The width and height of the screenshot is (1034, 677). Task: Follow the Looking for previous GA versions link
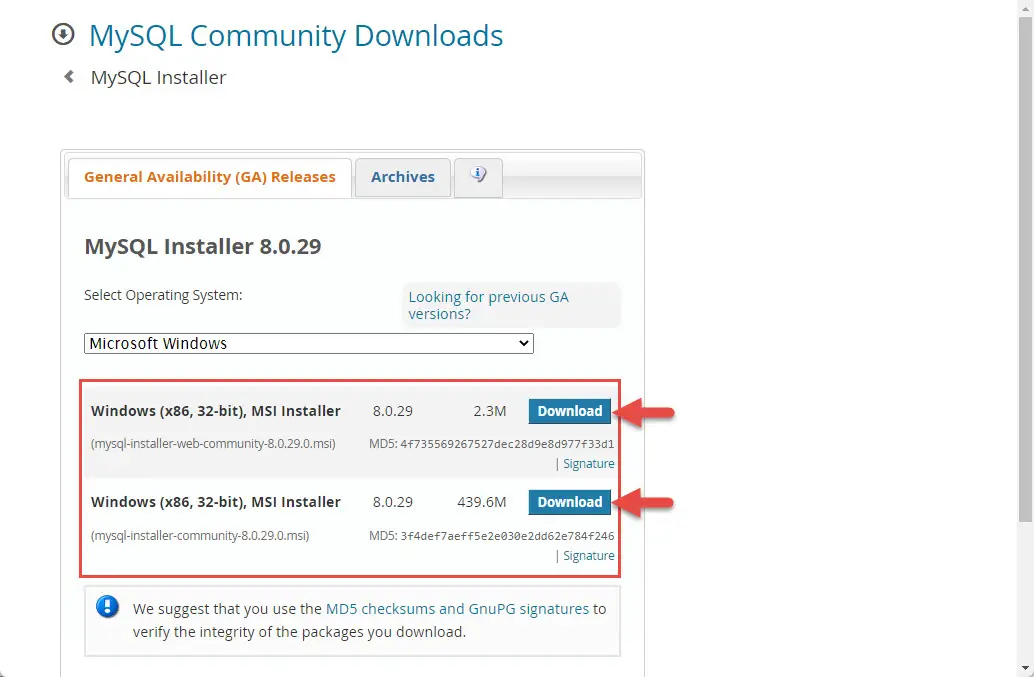tap(488, 305)
